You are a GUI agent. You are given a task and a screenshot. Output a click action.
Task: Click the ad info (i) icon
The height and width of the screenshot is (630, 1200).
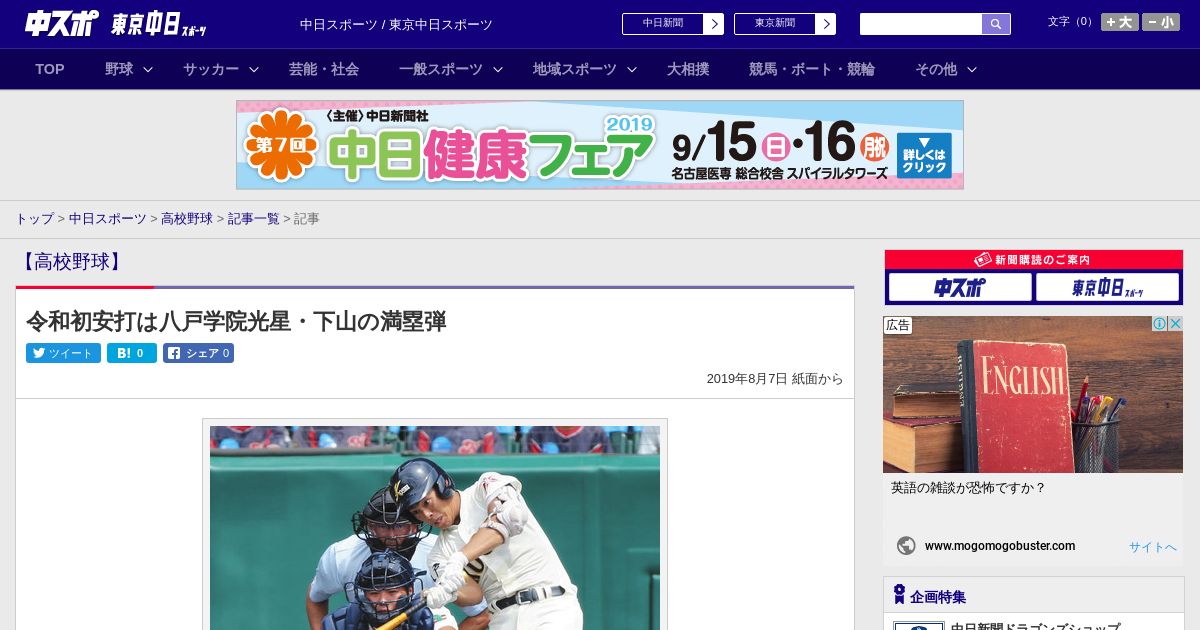coord(1160,323)
